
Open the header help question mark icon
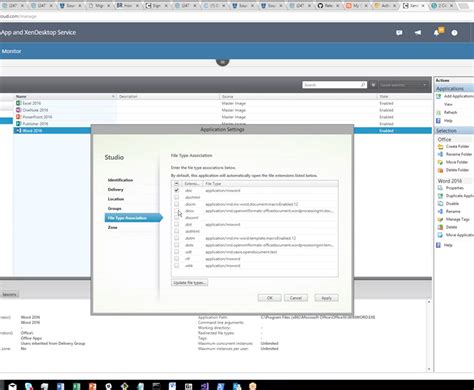454,33
